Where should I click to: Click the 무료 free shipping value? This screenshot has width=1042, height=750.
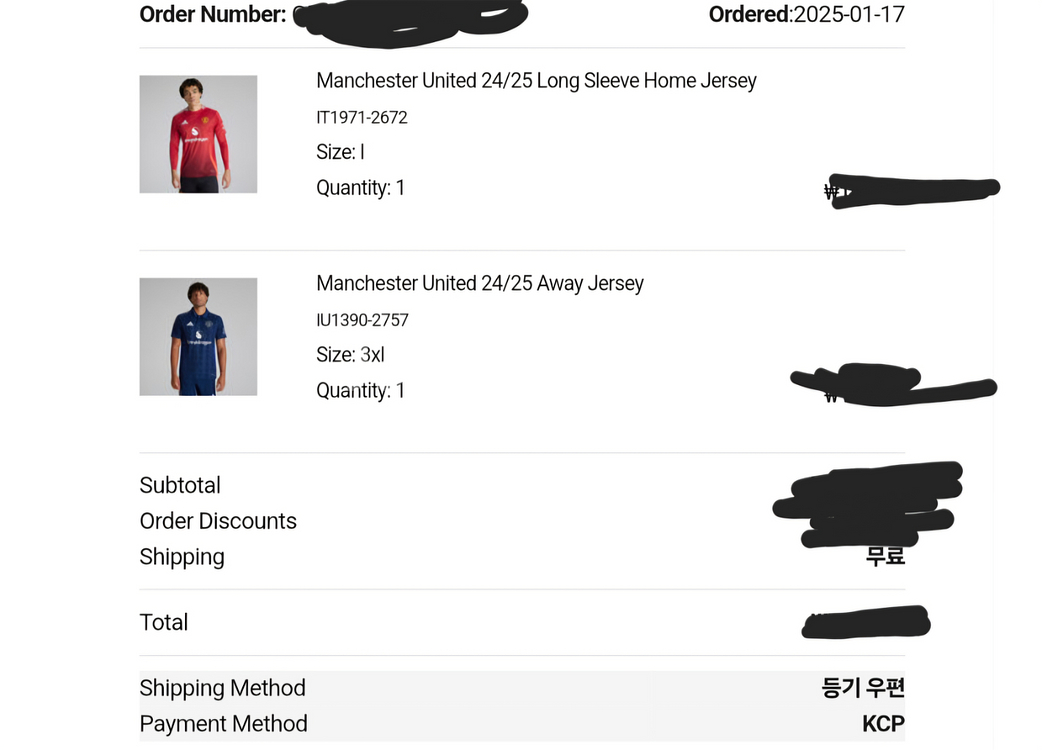[x=885, y=556]
